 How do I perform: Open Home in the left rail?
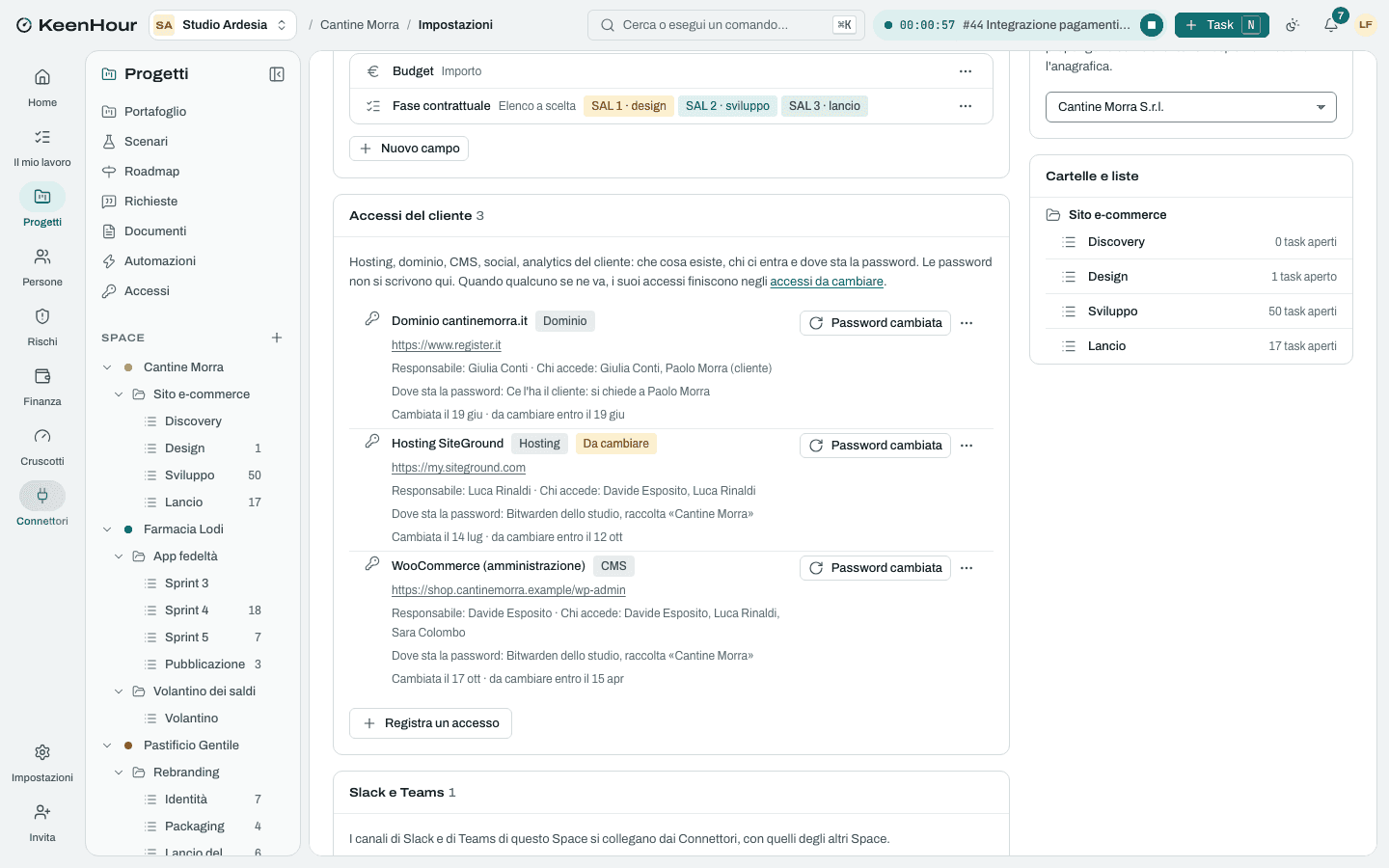pos(42,87)
